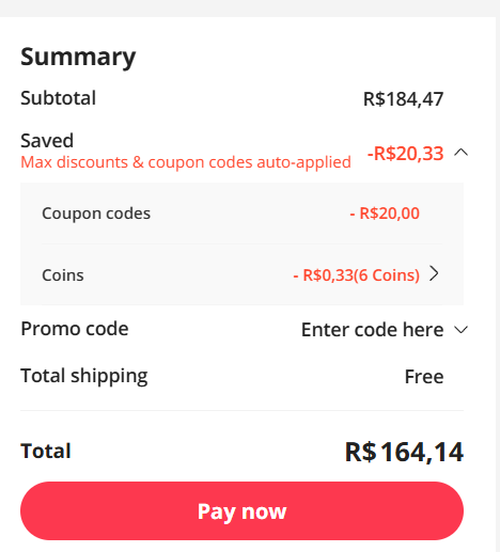The width and height of the screenshot is (500, 552).
Task: Click the Summary heading
Action: [x=78, y=57]
